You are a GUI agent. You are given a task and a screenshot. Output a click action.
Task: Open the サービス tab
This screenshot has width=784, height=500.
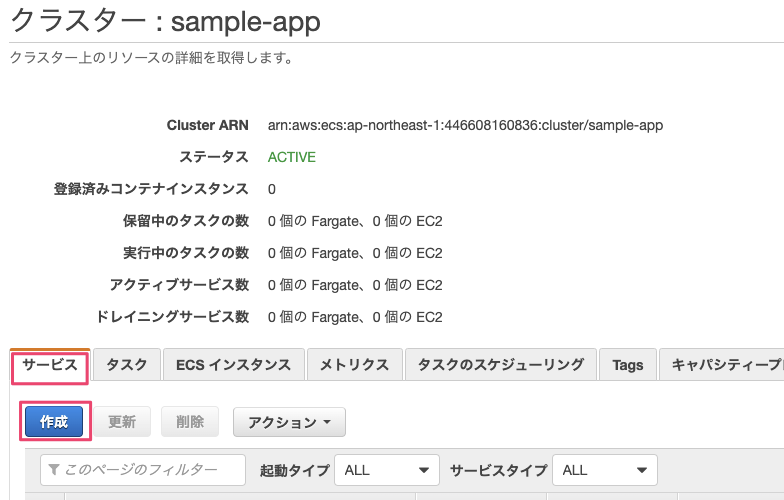click(x=50, y=365)
